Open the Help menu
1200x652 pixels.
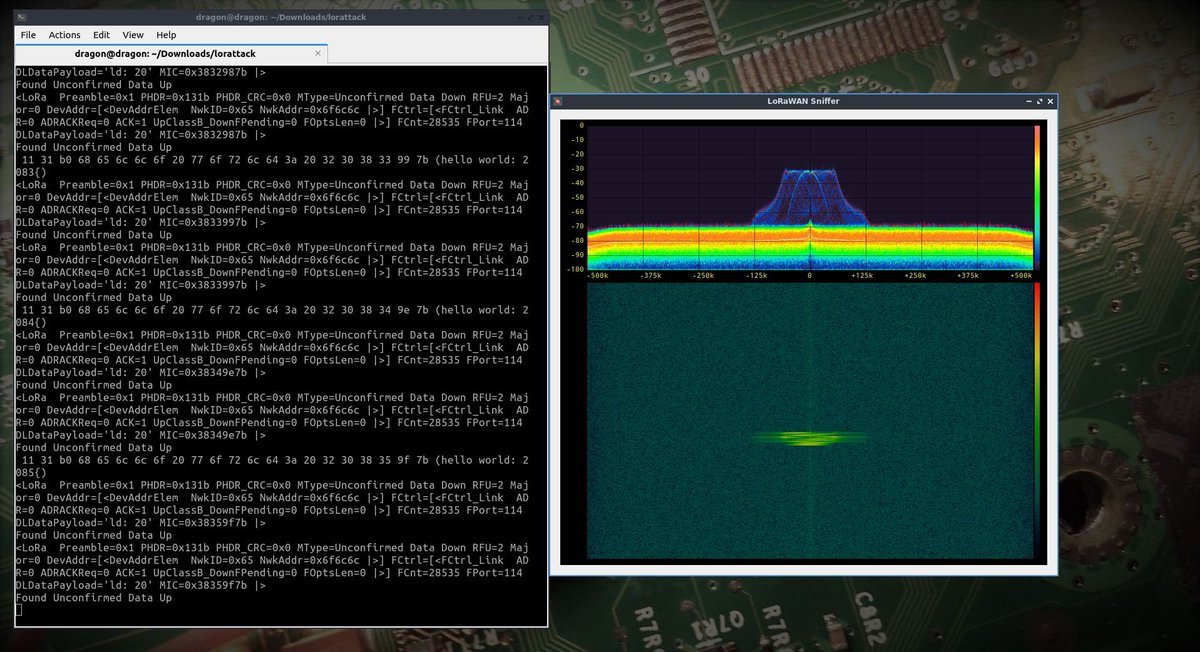[x=166, y=35]
